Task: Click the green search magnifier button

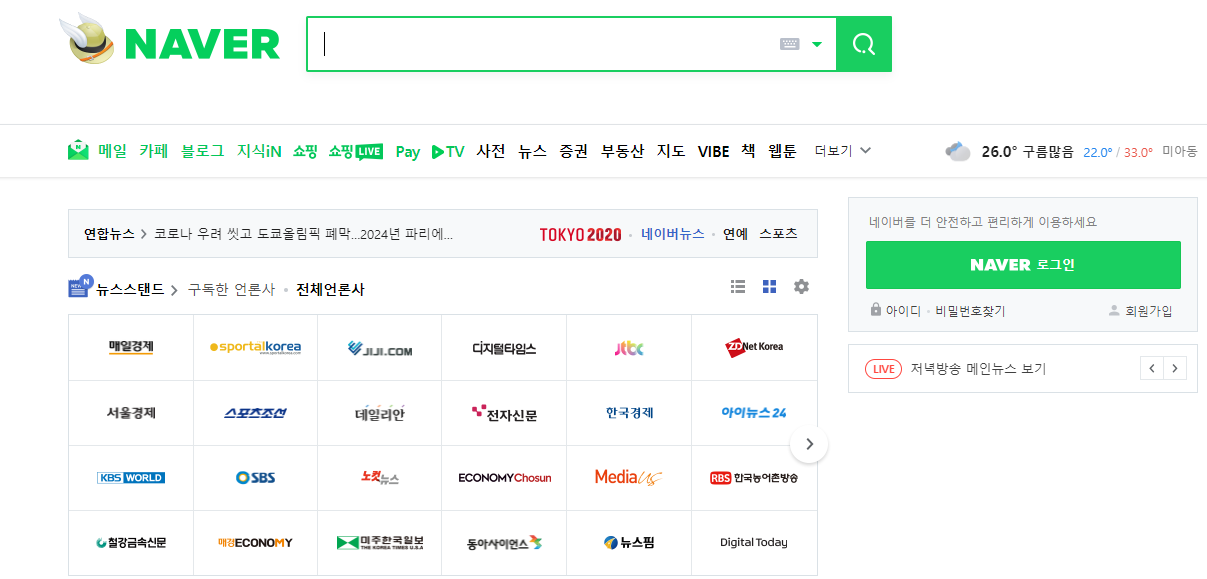Action: [863, 44]
